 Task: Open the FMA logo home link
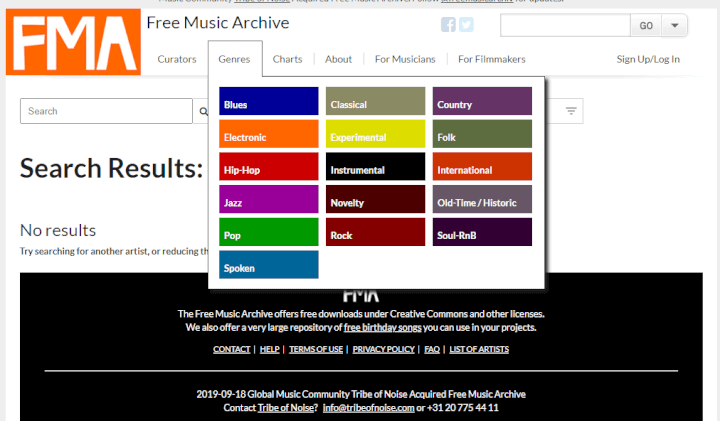click(x=73, y=42)
